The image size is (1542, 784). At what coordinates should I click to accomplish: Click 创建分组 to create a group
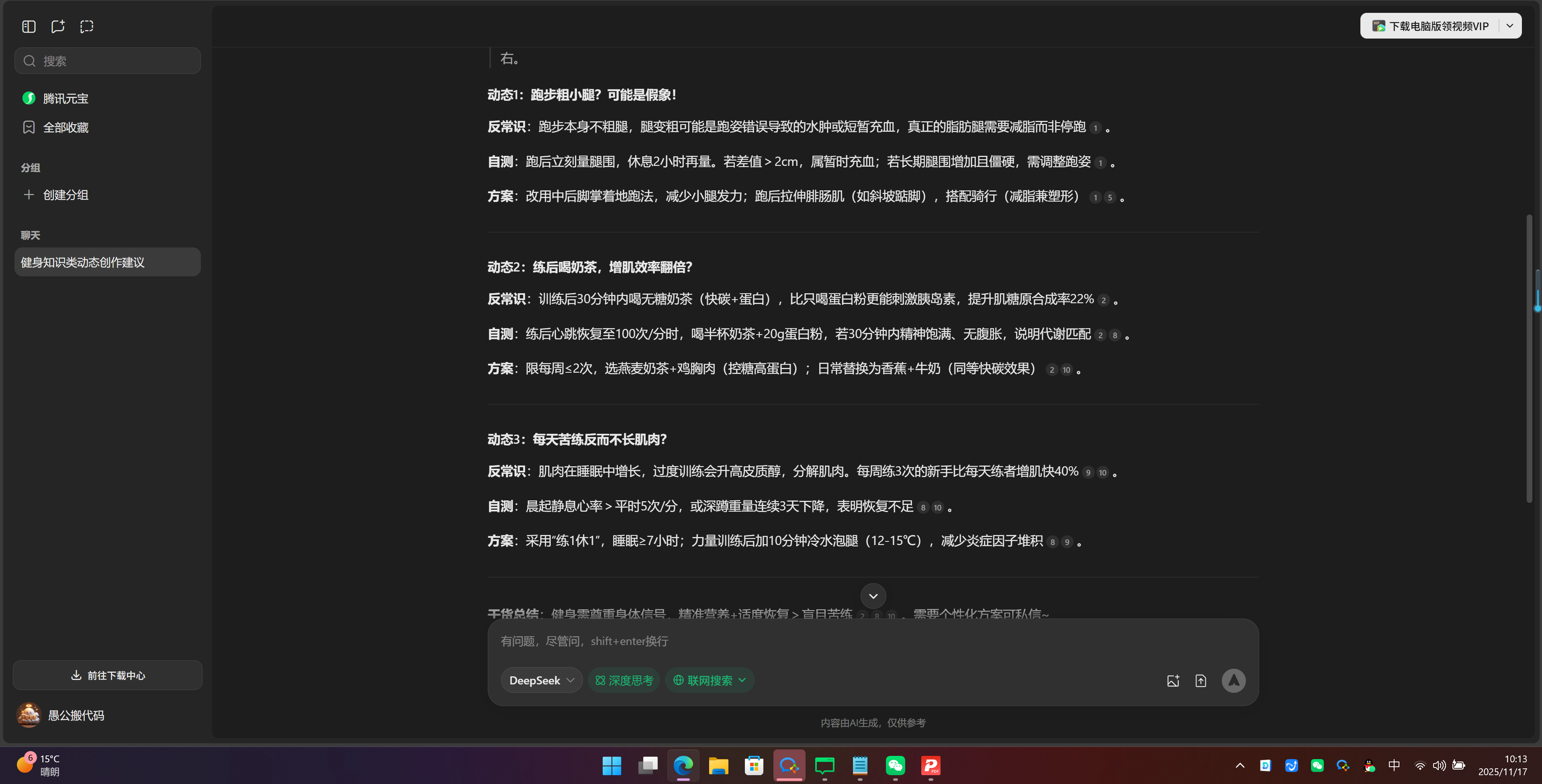click(65, 194)
